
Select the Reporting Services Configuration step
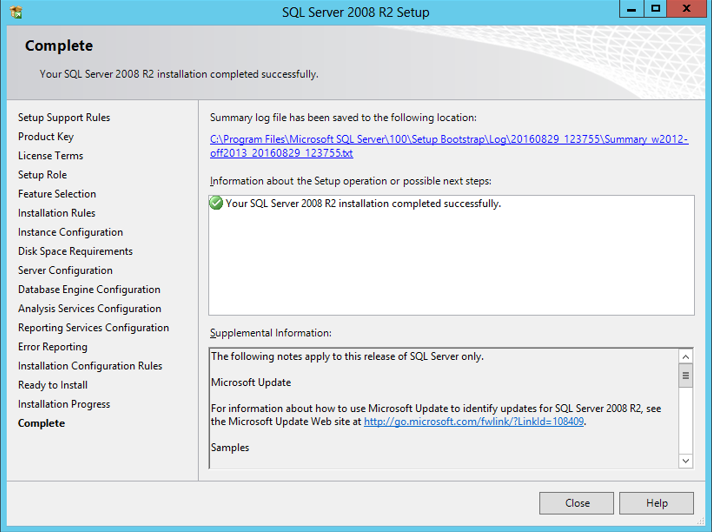(x=93, y=328)
